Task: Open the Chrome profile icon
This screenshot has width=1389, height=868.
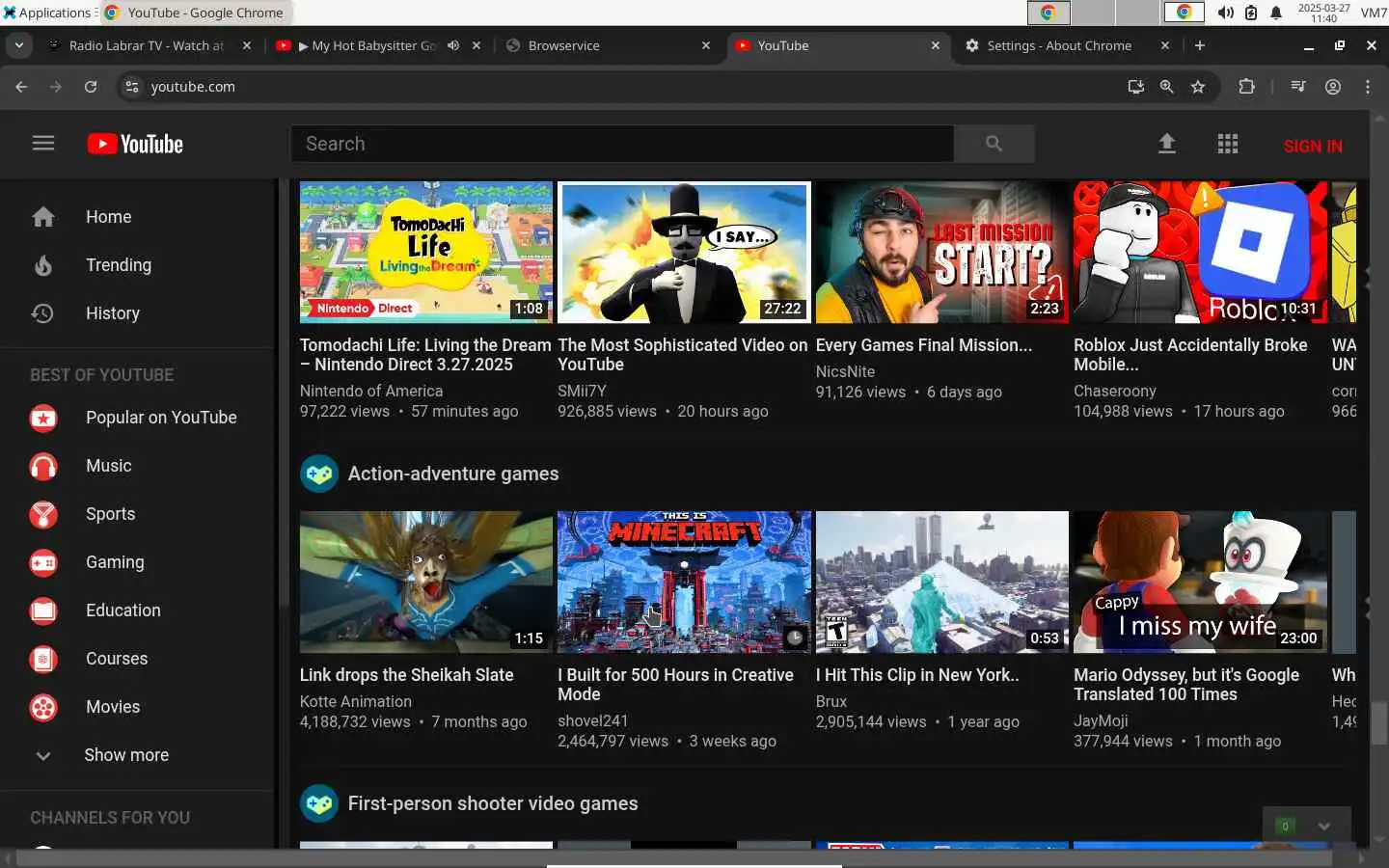Action: click(1333, 87)
